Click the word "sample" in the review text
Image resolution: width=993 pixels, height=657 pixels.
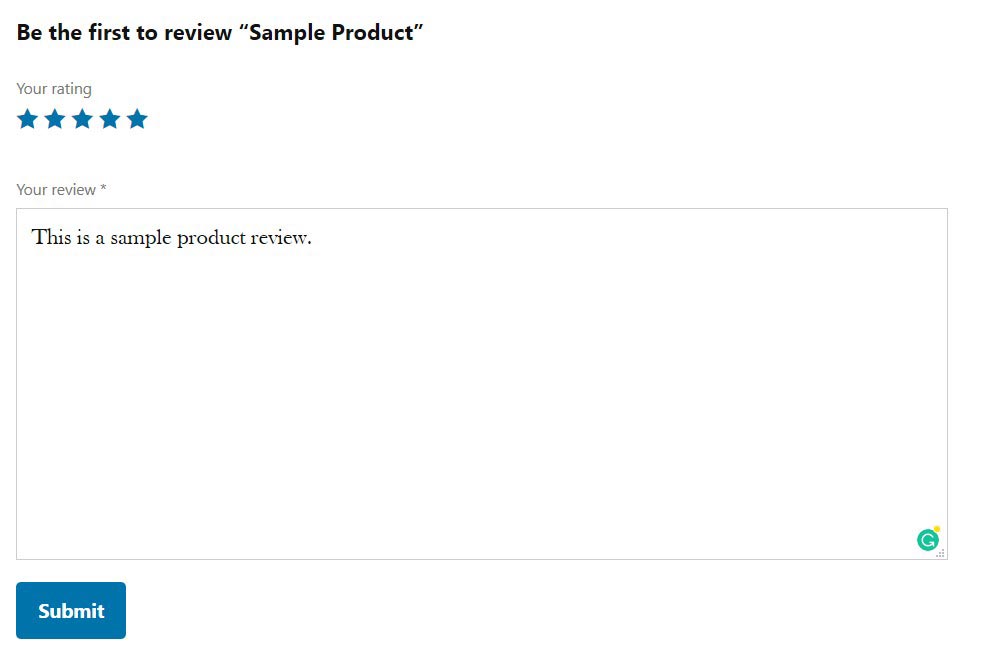click(x=140, y=238)
